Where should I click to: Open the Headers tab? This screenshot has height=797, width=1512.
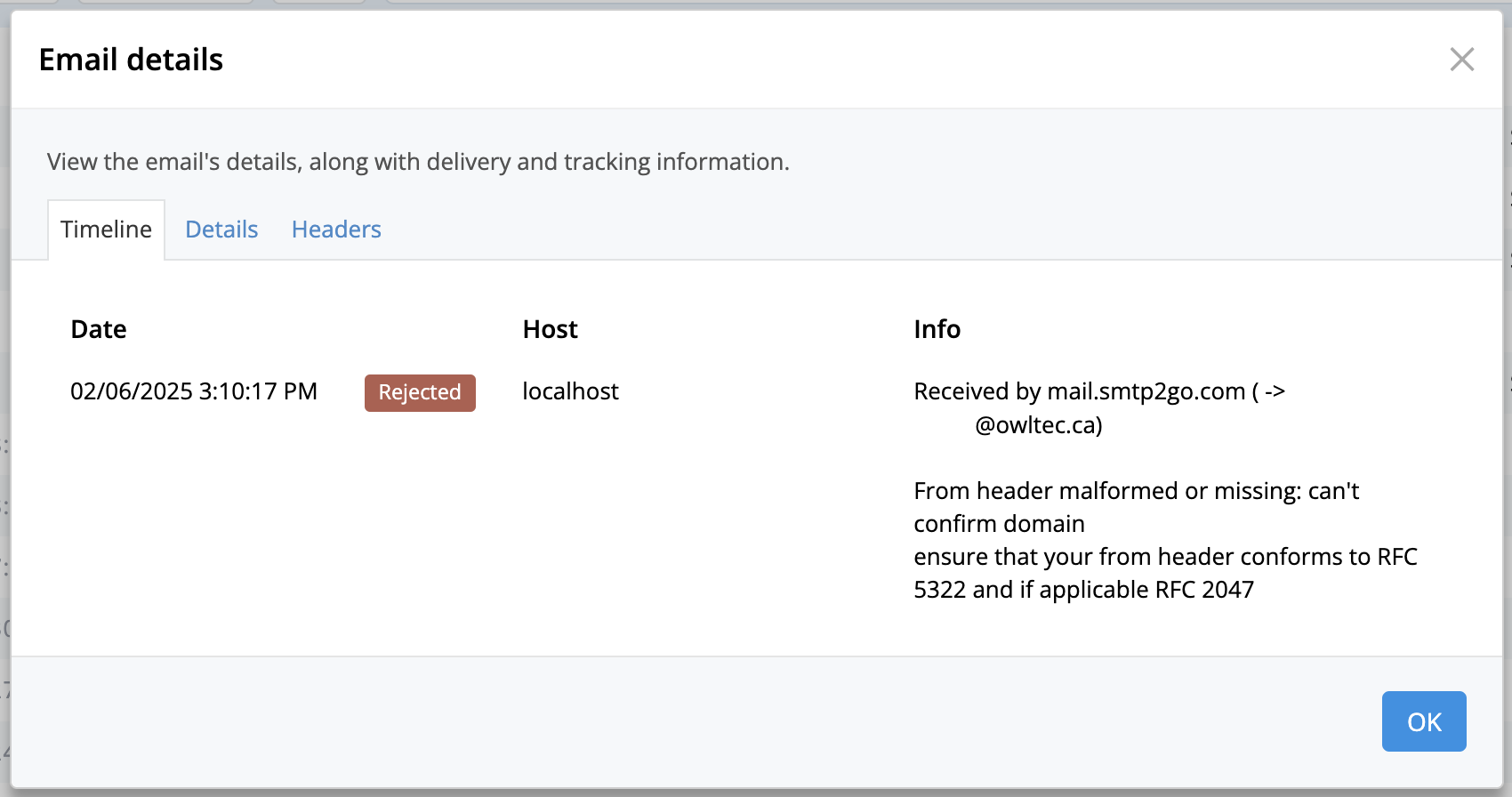[x=336, y=229]
